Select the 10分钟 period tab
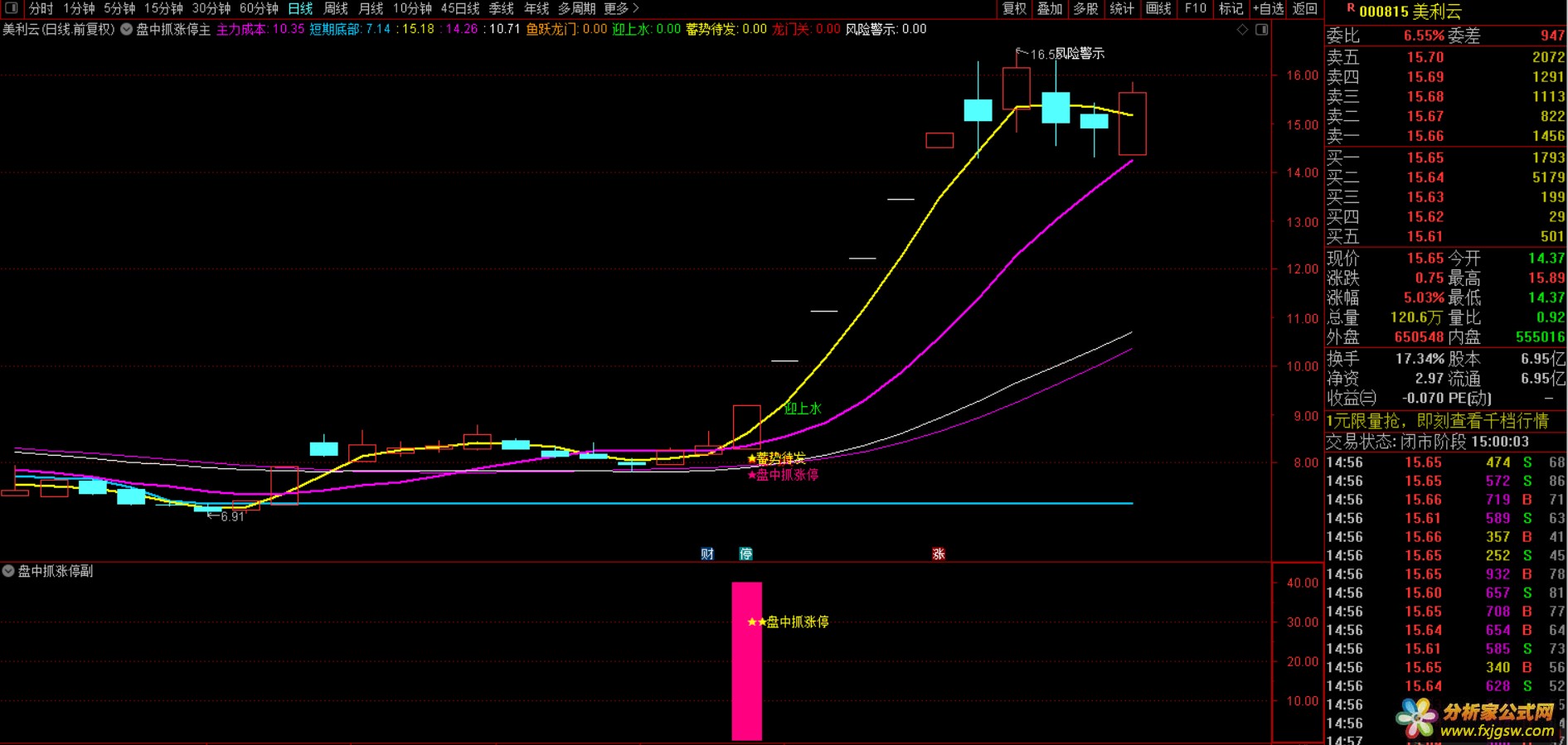Screen dimensions: 1568x745 pyautogui.click(x=412, y=8)
